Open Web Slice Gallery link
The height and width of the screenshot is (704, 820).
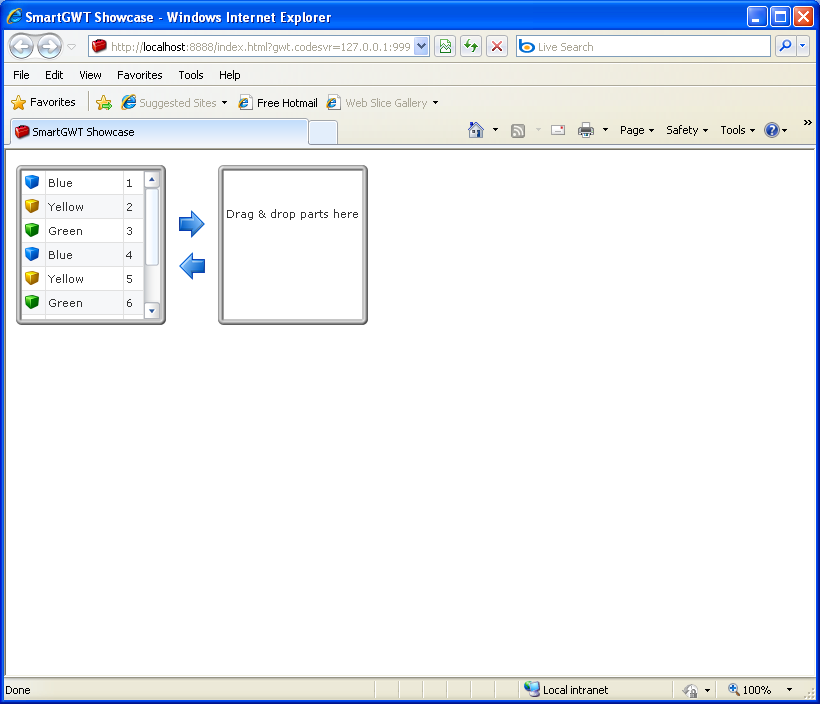(x=382, y=103)
